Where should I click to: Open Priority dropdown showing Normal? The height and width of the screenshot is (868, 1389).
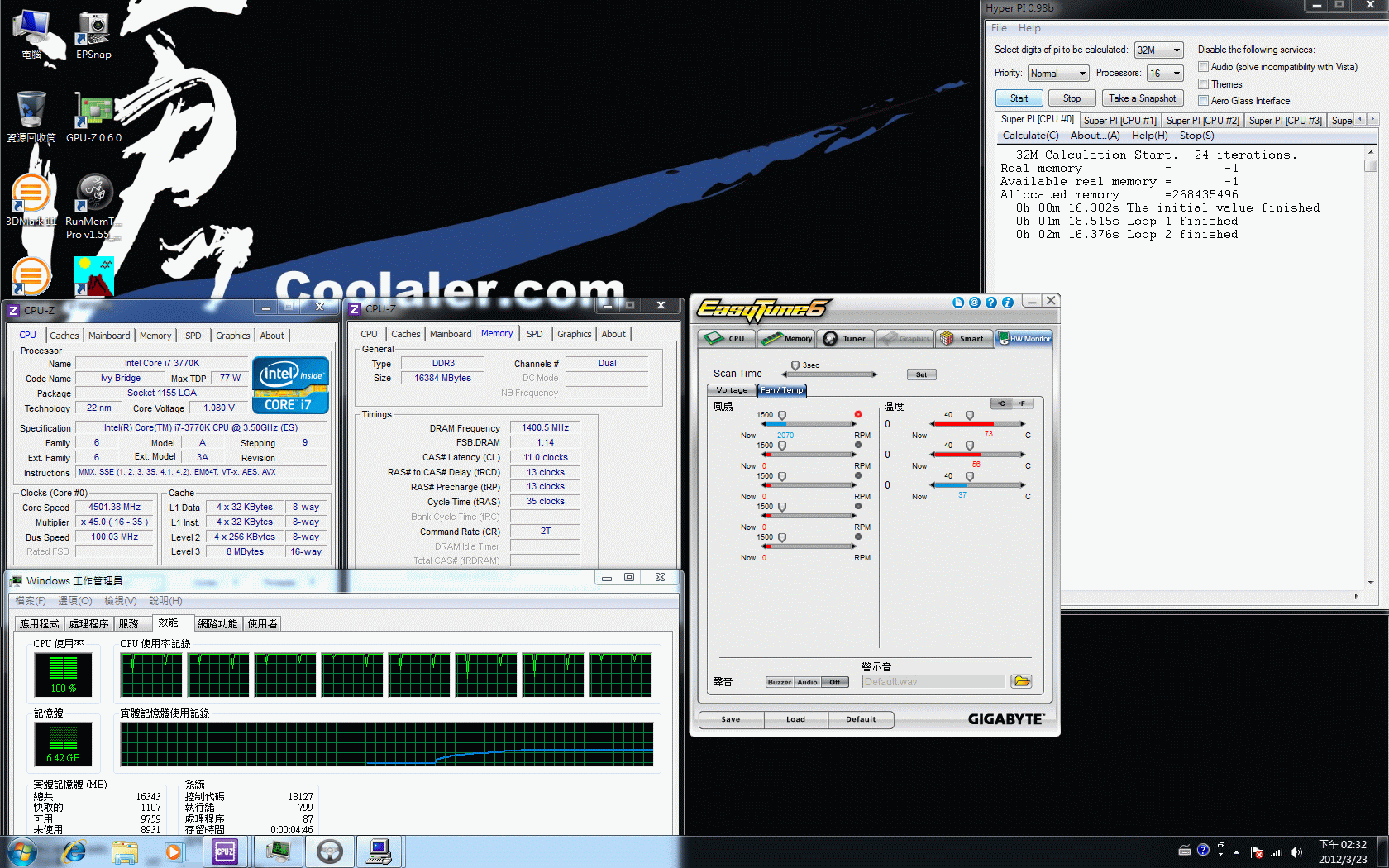coord(1057,74)
